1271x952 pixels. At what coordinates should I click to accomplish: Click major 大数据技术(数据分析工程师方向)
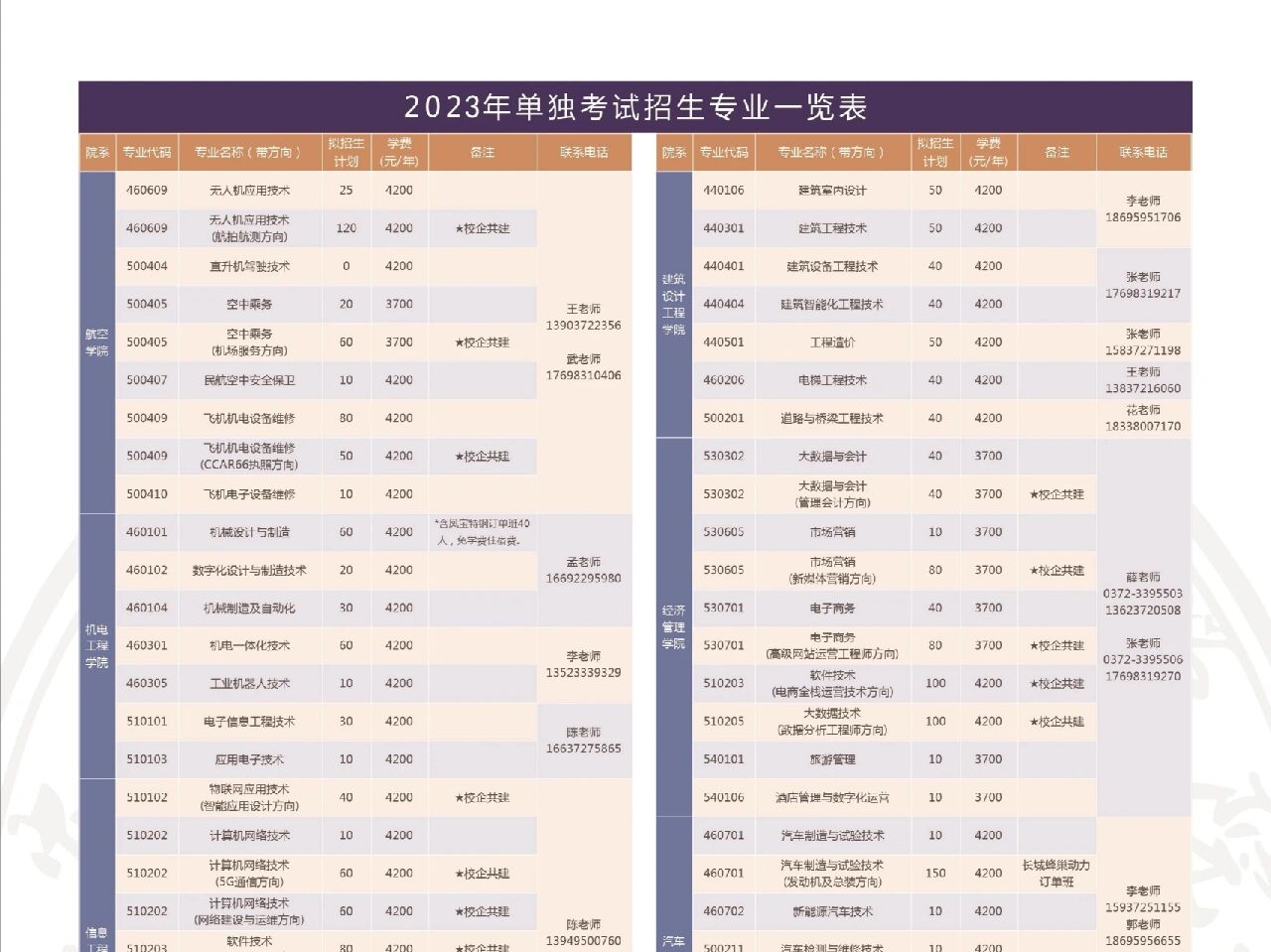pos(832,722)
